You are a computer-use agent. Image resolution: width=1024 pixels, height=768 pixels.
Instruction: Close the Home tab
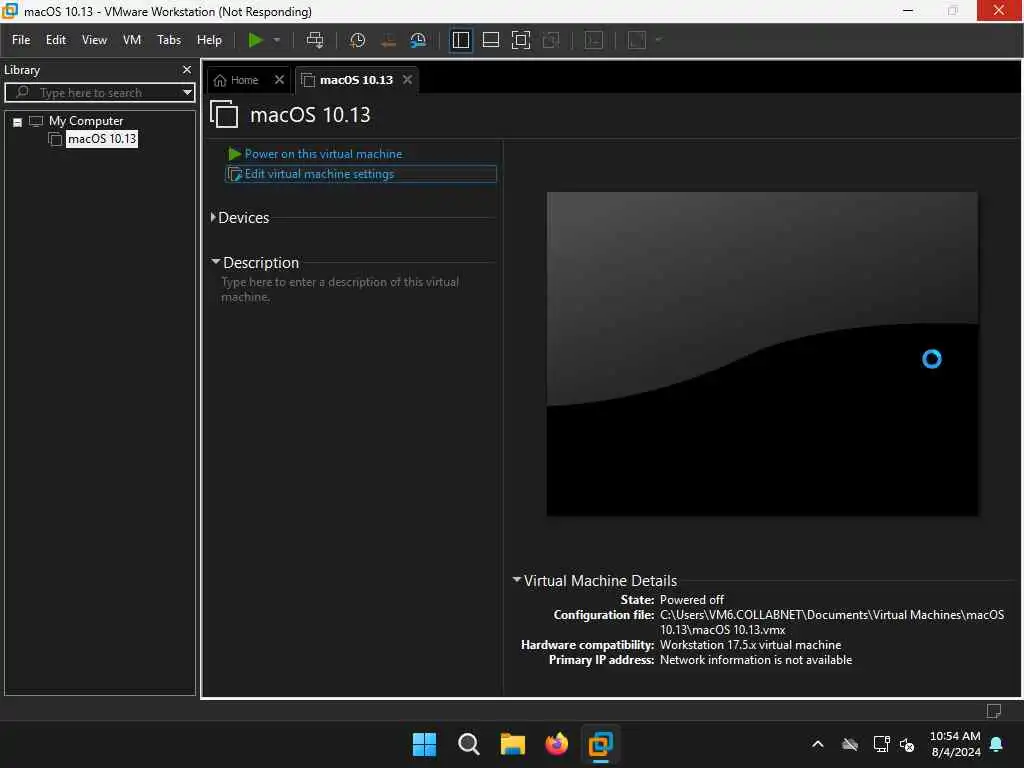coord(279,80)
